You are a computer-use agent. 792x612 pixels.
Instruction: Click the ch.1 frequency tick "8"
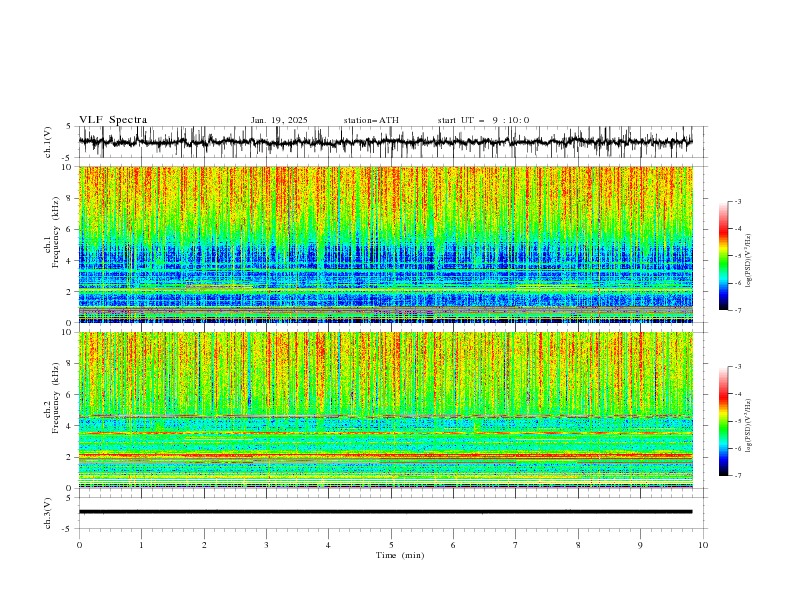tap(69, 198)
